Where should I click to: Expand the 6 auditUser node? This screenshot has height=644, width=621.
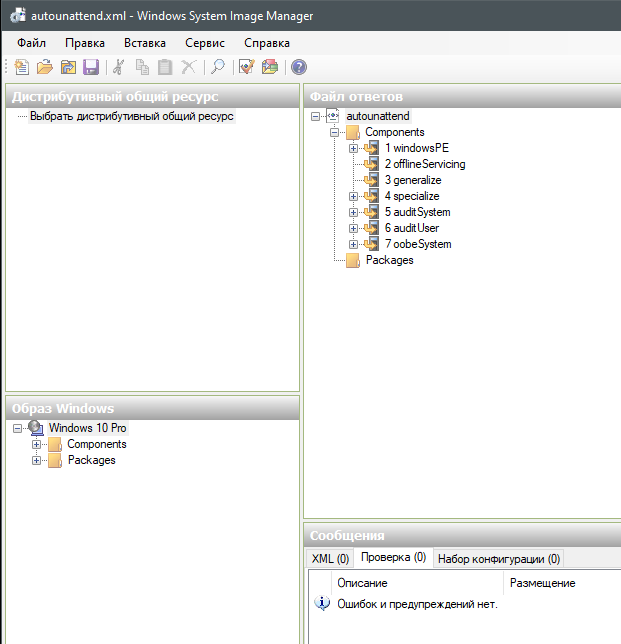(353, 228)
